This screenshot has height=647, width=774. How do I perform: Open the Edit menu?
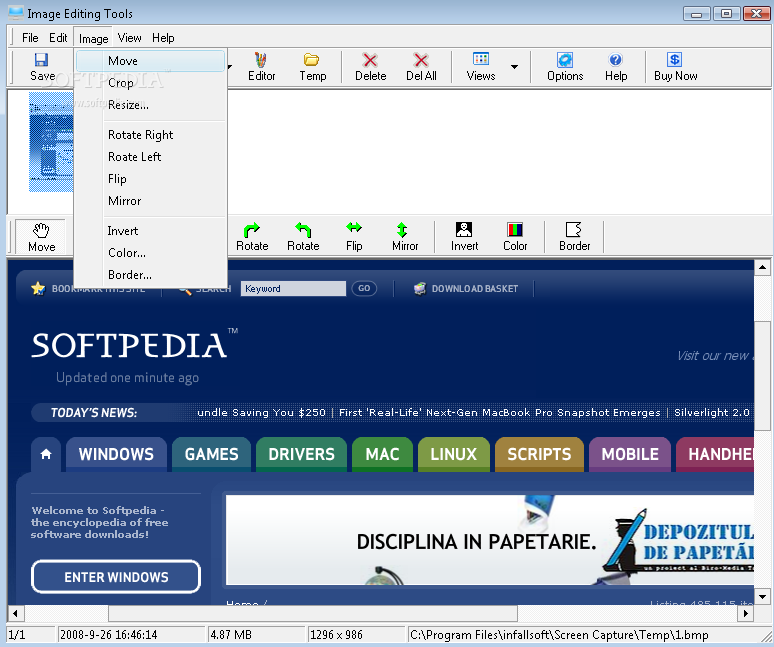pyautogui.click(x=58, y=38)
